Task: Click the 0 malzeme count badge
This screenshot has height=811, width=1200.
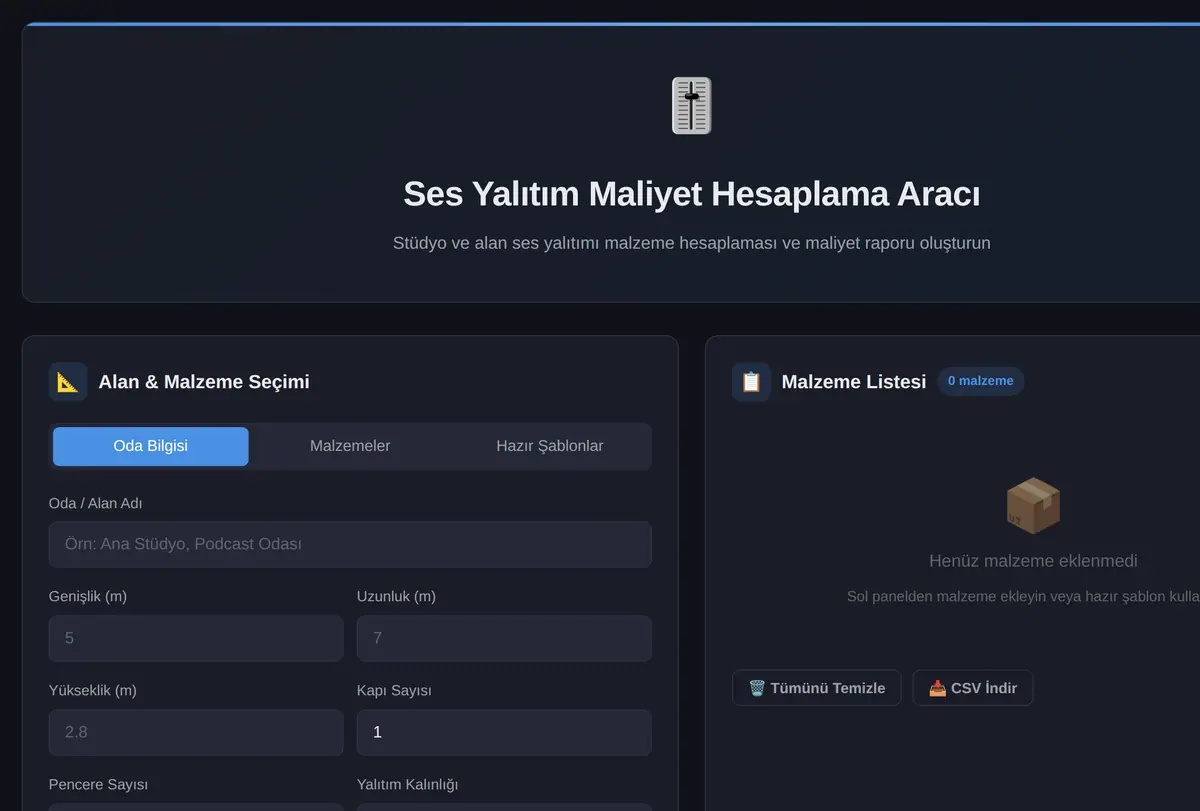Action: (x=981, y=381)
